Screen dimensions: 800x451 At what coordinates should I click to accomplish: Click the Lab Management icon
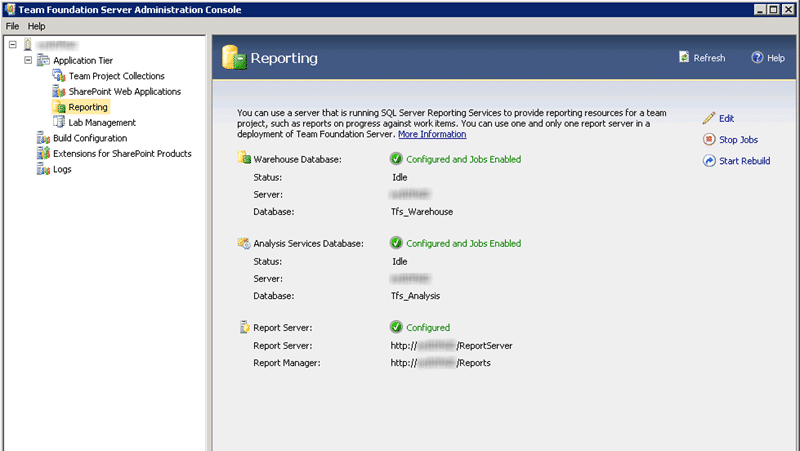coord(59,122)
